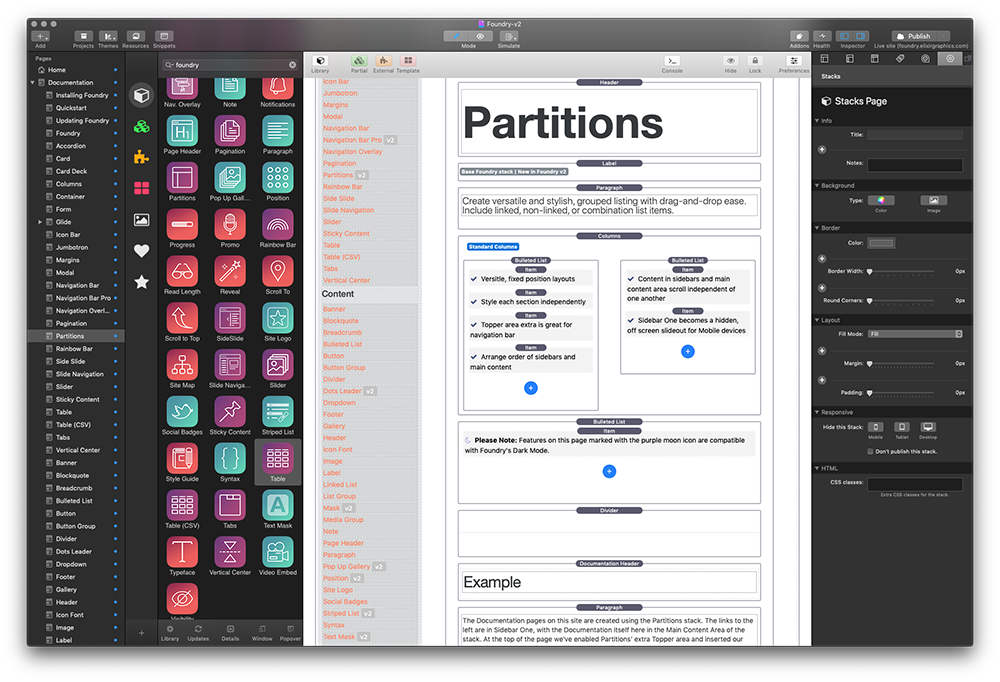The image size is (1000, 682).
Task: Collapse the Layout inspector section
Action: pos(817,320)
